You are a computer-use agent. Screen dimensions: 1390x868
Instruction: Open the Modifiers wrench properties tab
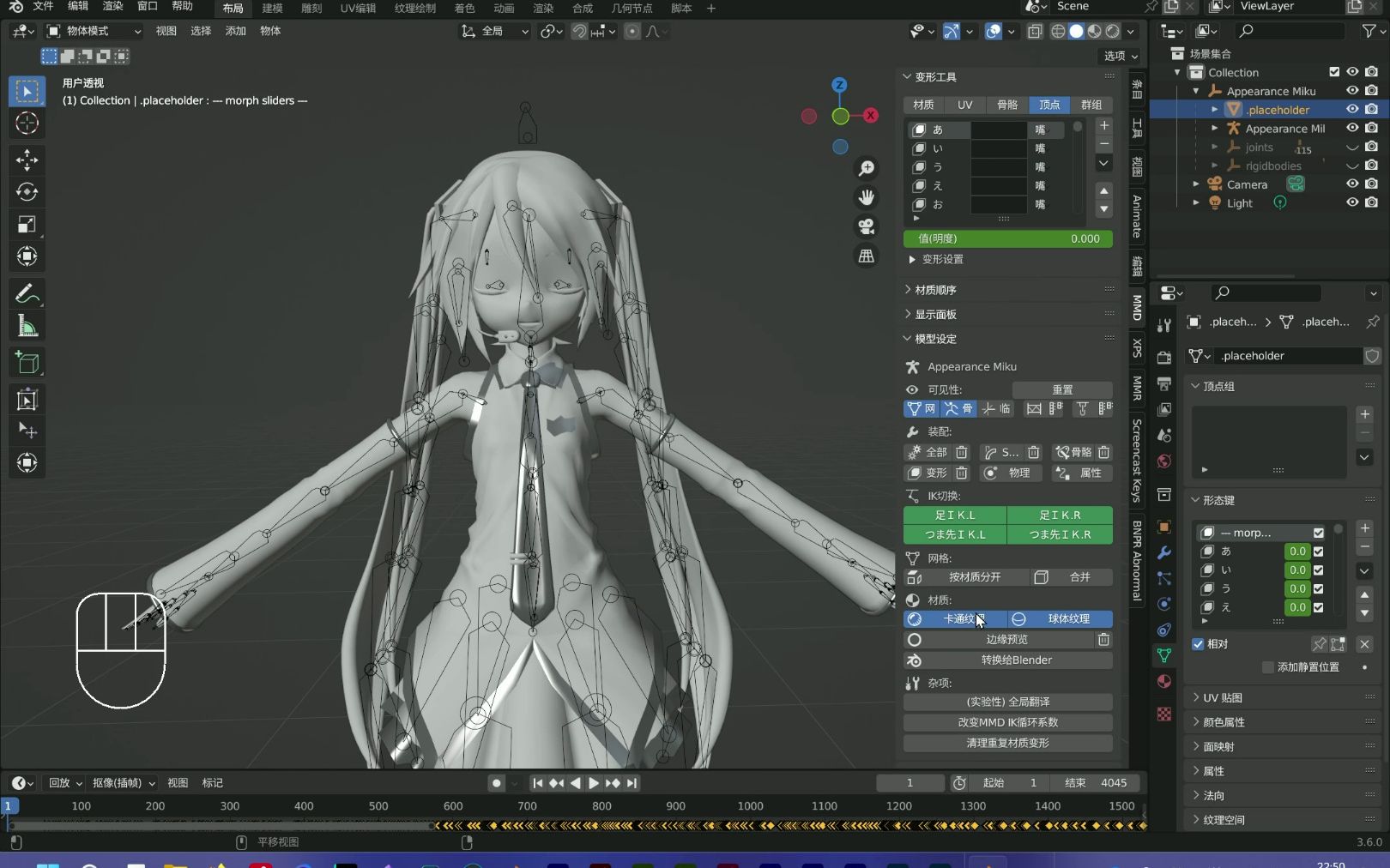coord(1164,553)
